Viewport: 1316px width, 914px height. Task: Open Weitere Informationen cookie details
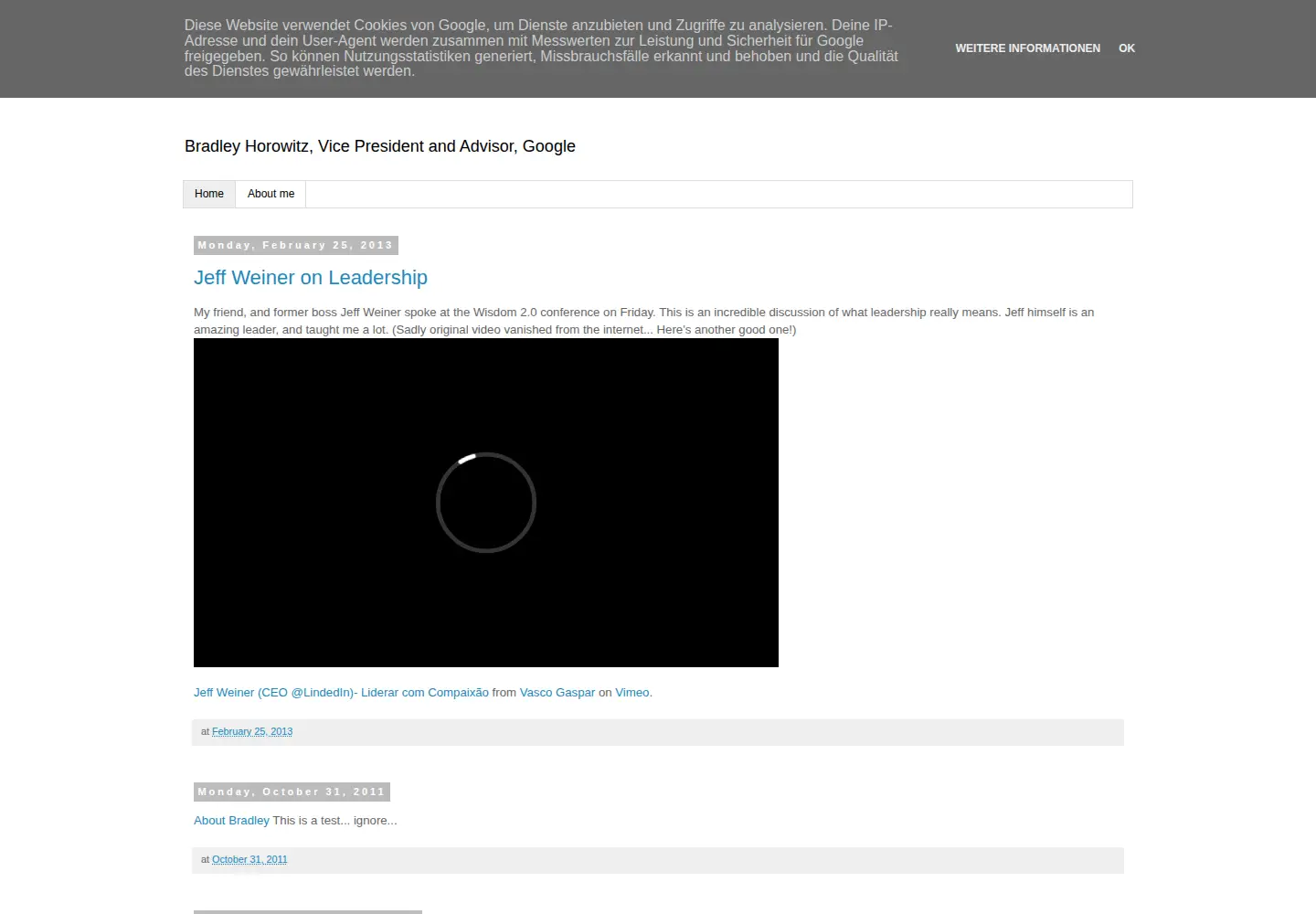point(1027,48)
